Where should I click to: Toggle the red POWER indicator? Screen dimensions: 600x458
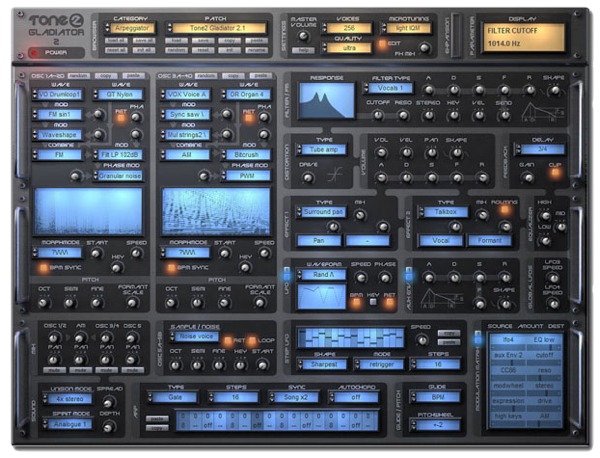point(34,52)
